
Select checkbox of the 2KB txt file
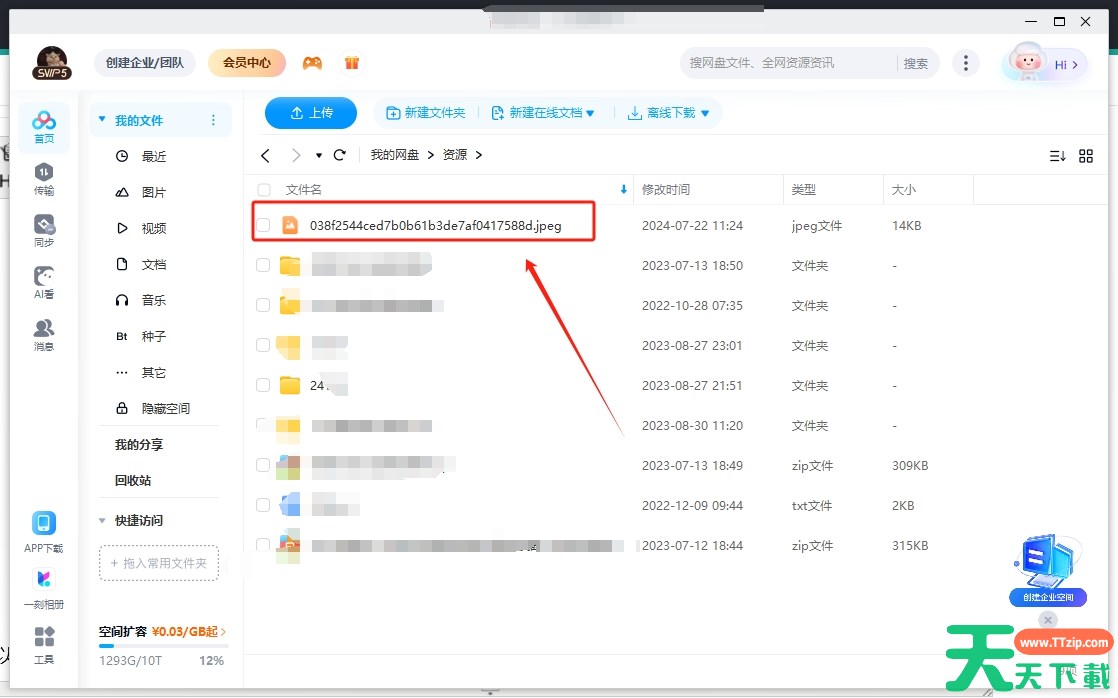coord(263,506)
